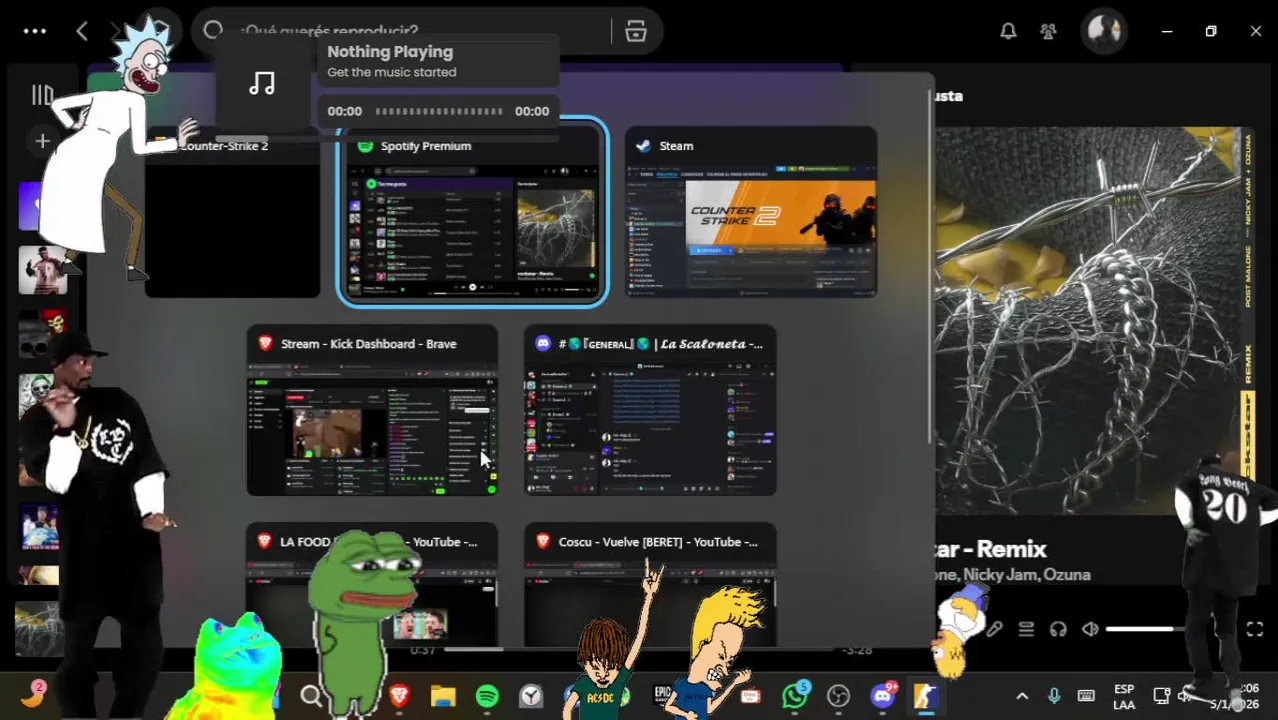Switch to Coscu - Vuelve YouTube window

click(x=650, y=585)
